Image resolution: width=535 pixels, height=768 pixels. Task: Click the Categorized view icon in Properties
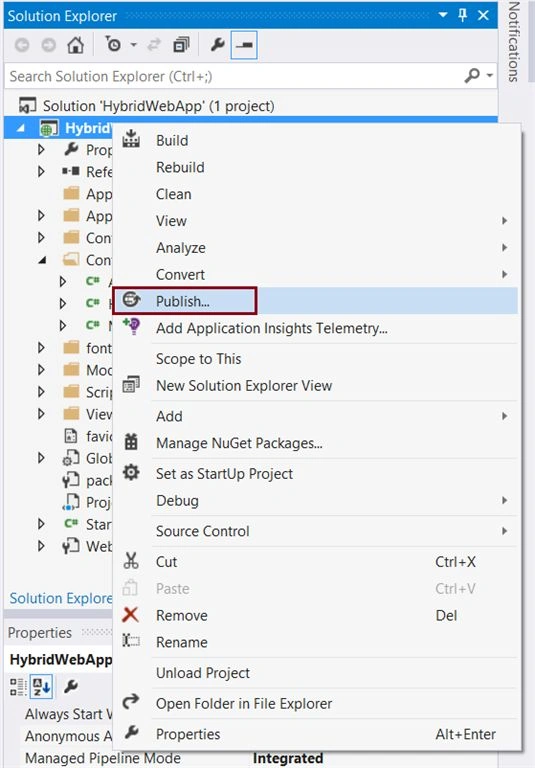18,687
